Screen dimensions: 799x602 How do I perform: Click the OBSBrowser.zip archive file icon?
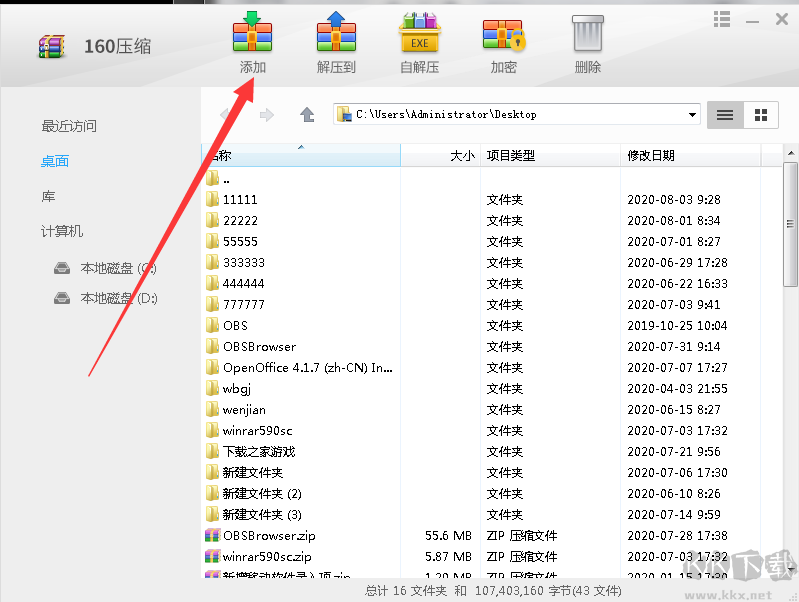212,535
